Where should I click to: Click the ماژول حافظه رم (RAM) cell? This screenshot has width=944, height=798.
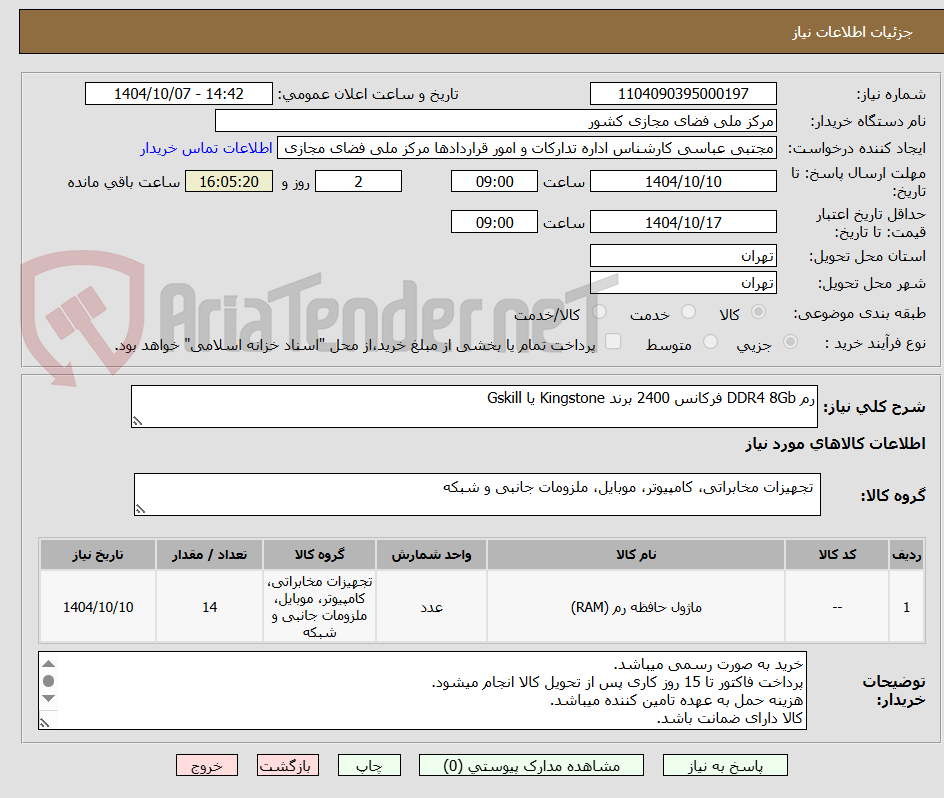click(x=636, y=607)
